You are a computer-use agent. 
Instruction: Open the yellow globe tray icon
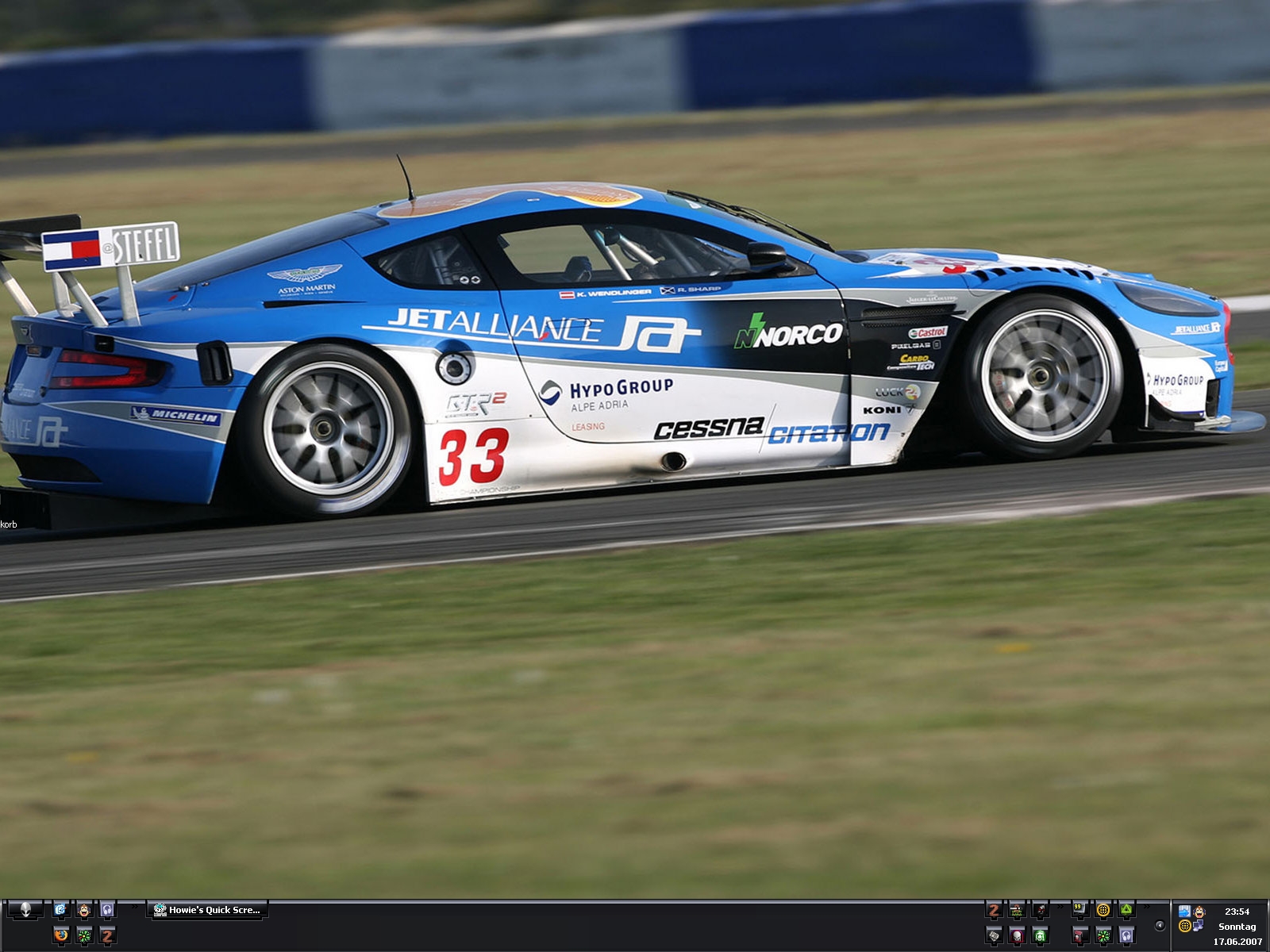(x=1184, y=926)
